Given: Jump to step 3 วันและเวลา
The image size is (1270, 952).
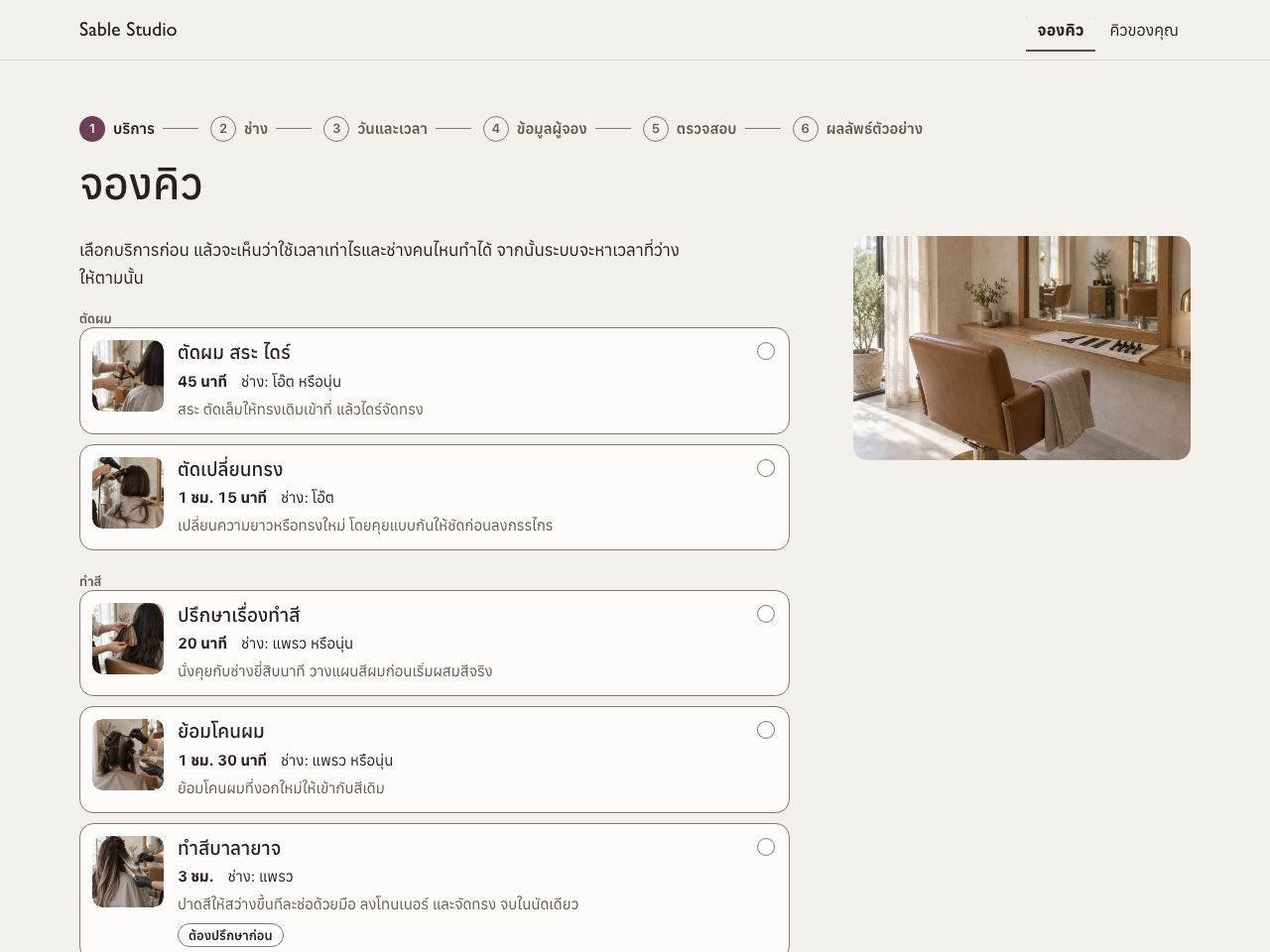Looking at the screenshot, I should (x=376, y=129).
